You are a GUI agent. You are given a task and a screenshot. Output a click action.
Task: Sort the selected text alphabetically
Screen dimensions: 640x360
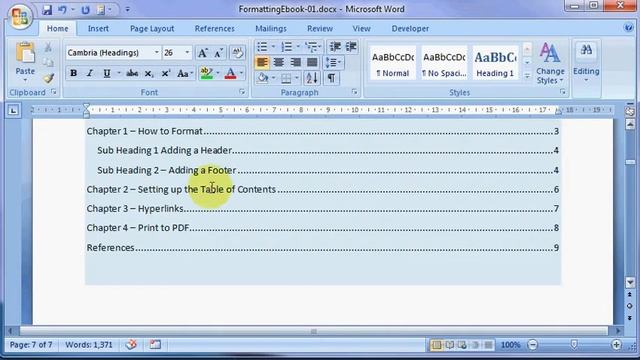311,78
